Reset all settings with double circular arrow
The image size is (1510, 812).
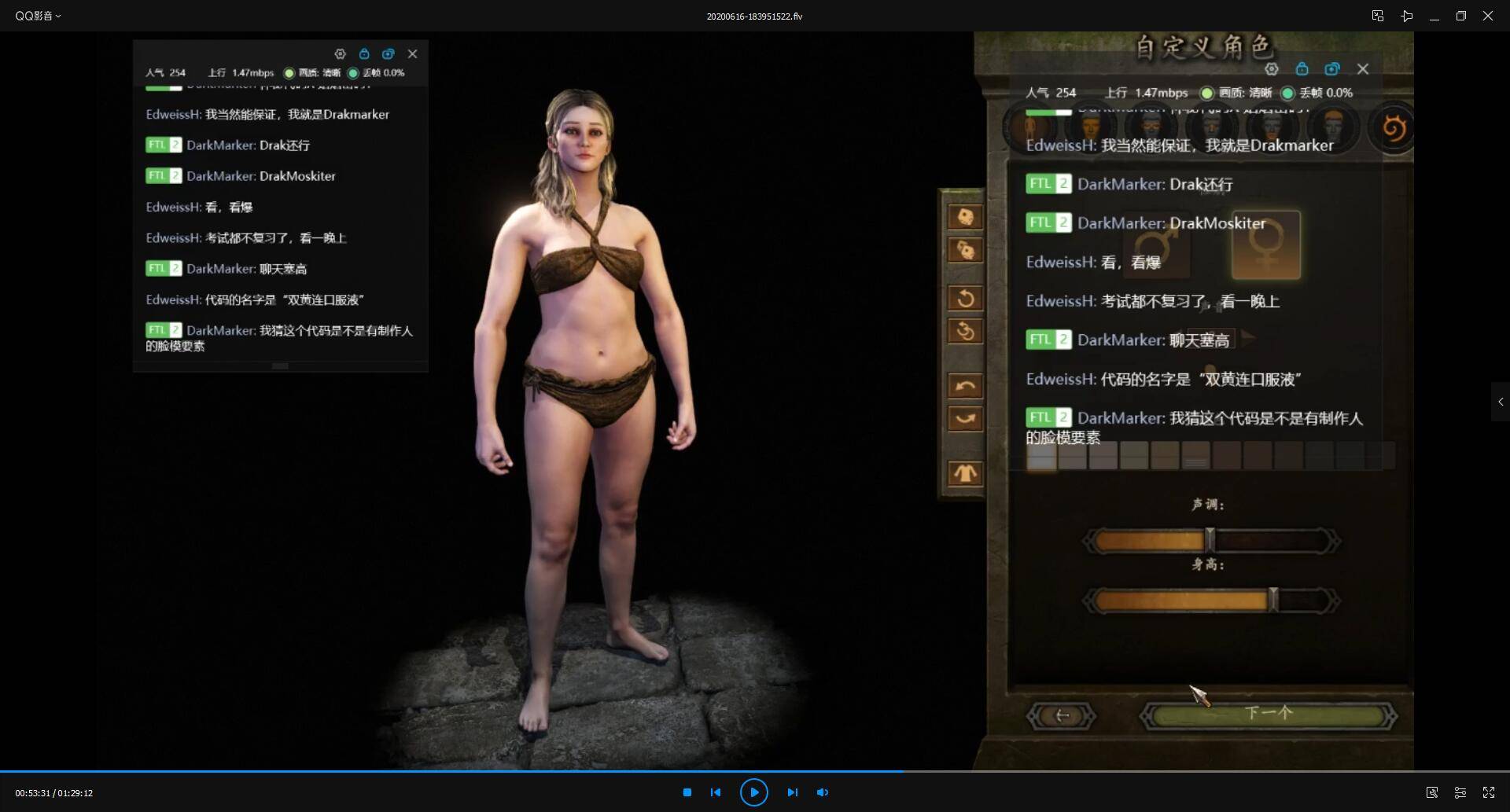(965, 332)
